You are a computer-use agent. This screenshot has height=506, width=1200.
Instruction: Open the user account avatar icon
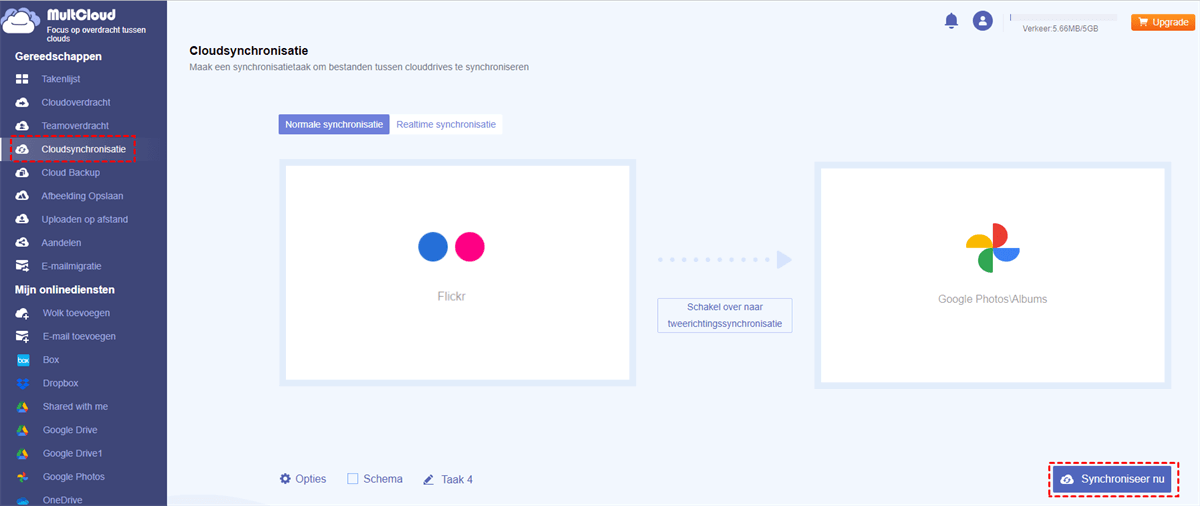tap(983, 21)
